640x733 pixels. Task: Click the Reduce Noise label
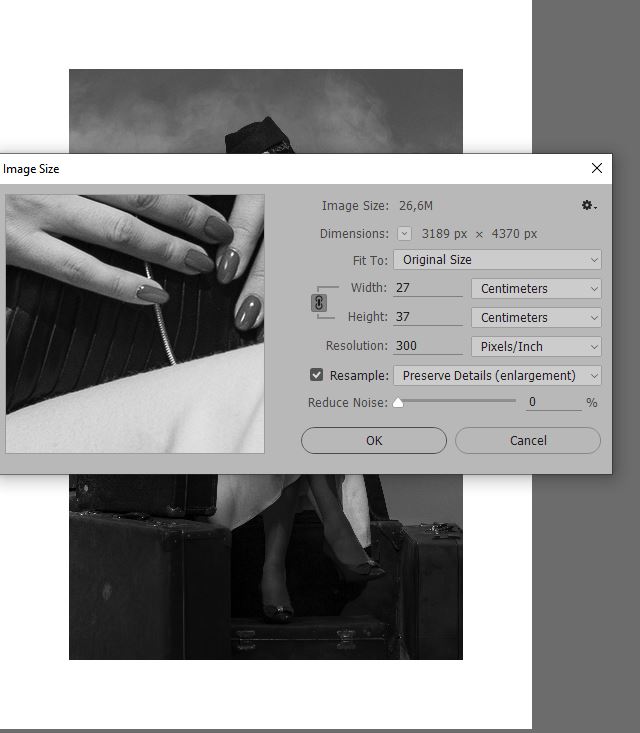pyautogui.click(x=348, y=402)
